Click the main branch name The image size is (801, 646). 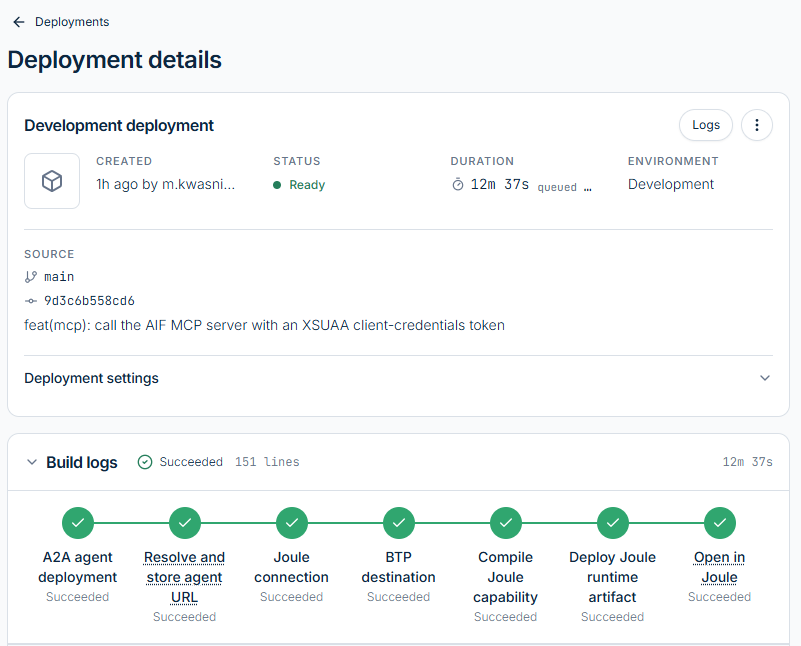pyautogui.click(x=59, y=277)
